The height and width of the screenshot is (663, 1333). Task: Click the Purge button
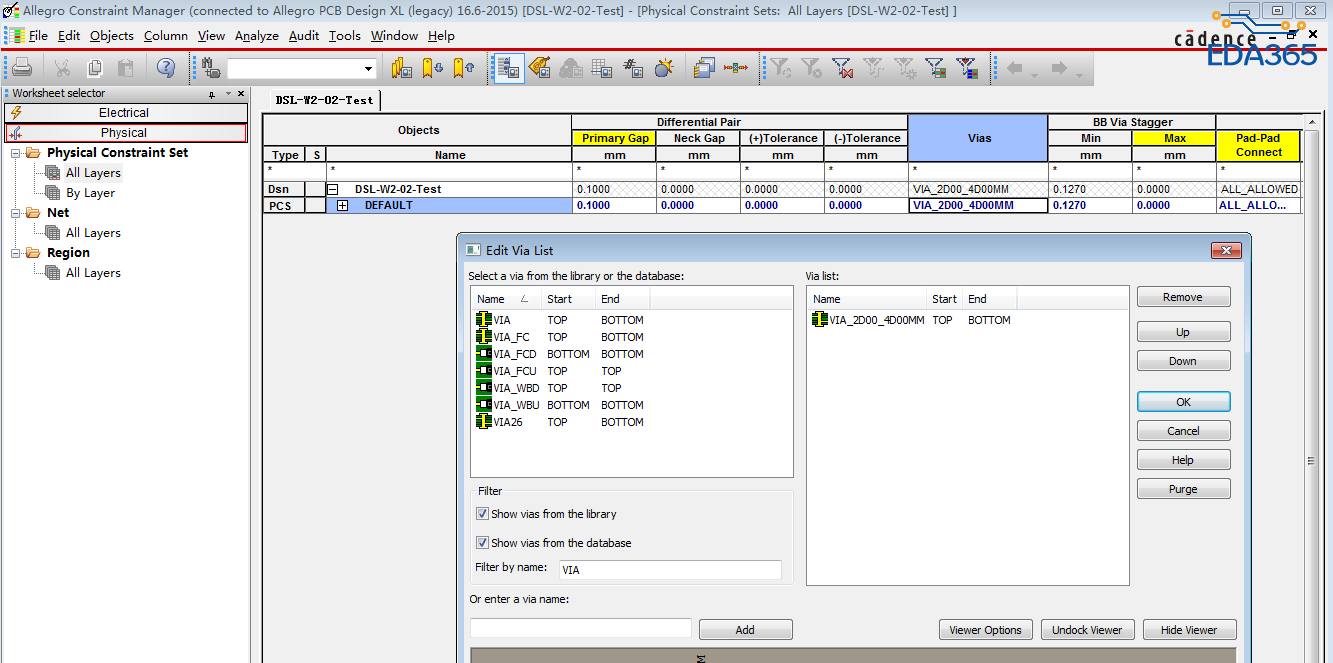point(1183,489)
